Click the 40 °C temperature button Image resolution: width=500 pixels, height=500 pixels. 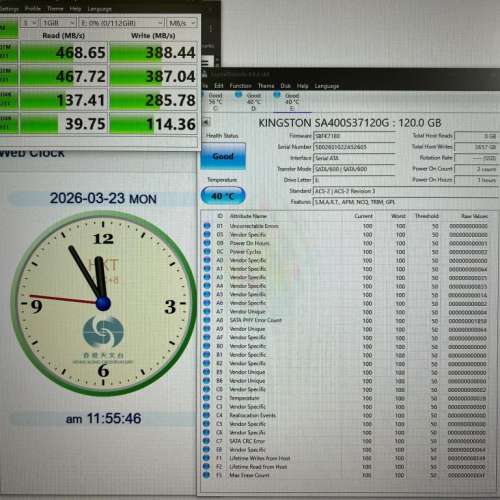[223, 196]
